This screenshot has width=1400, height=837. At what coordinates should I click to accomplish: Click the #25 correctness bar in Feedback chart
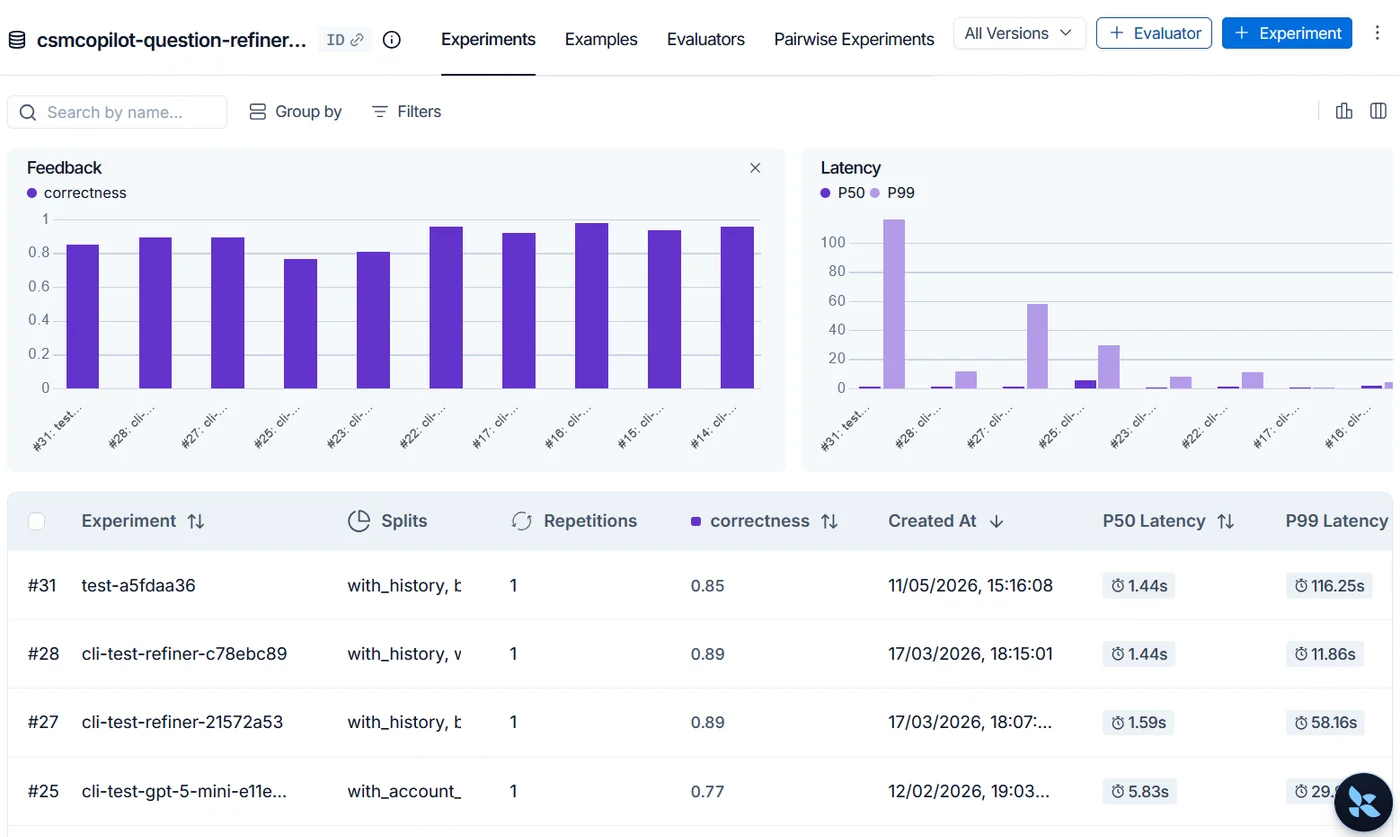(x=300, y=324)
